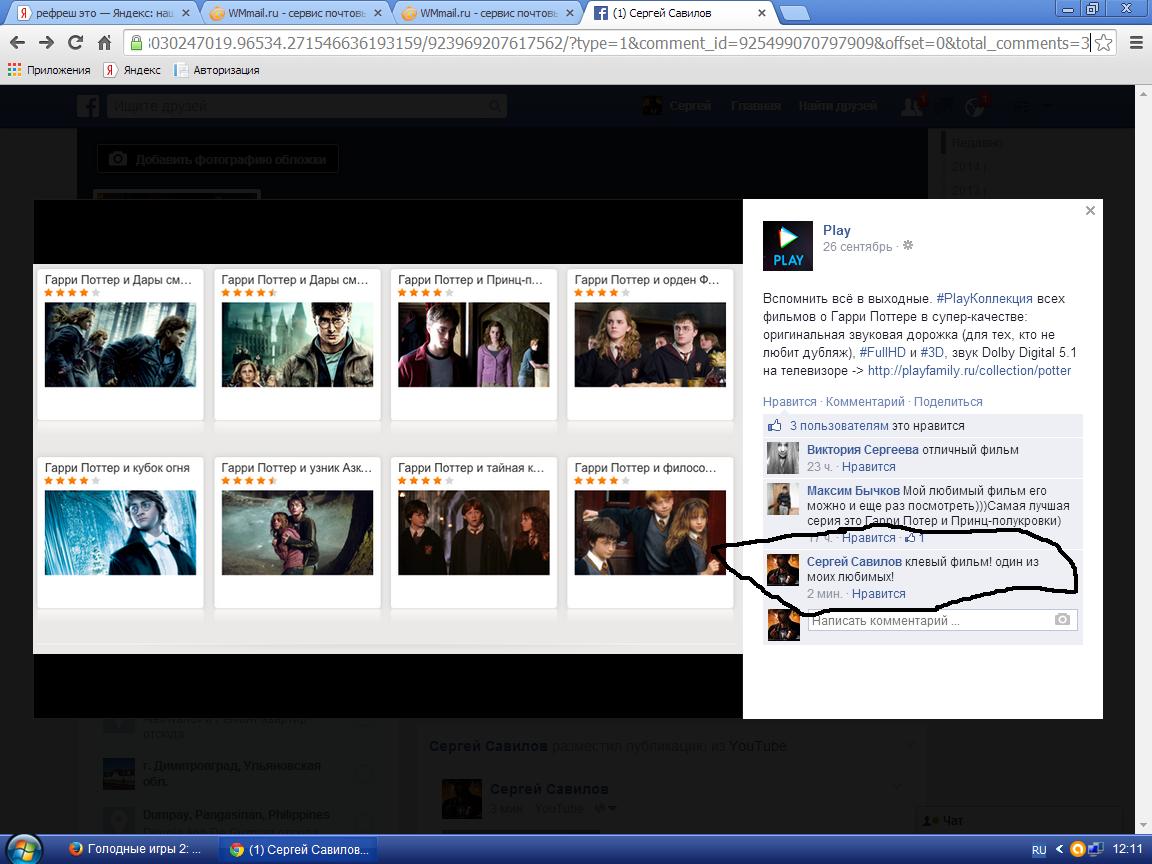The height and width of the screenshot is (864, 1152).
Task: Open Максим Бычков's profile name
Action: (x=853, y=491)
